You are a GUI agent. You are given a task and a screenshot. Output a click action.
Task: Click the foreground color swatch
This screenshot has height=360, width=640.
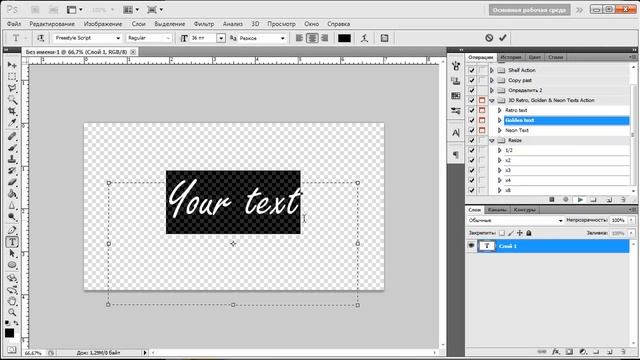coord(9,333)
